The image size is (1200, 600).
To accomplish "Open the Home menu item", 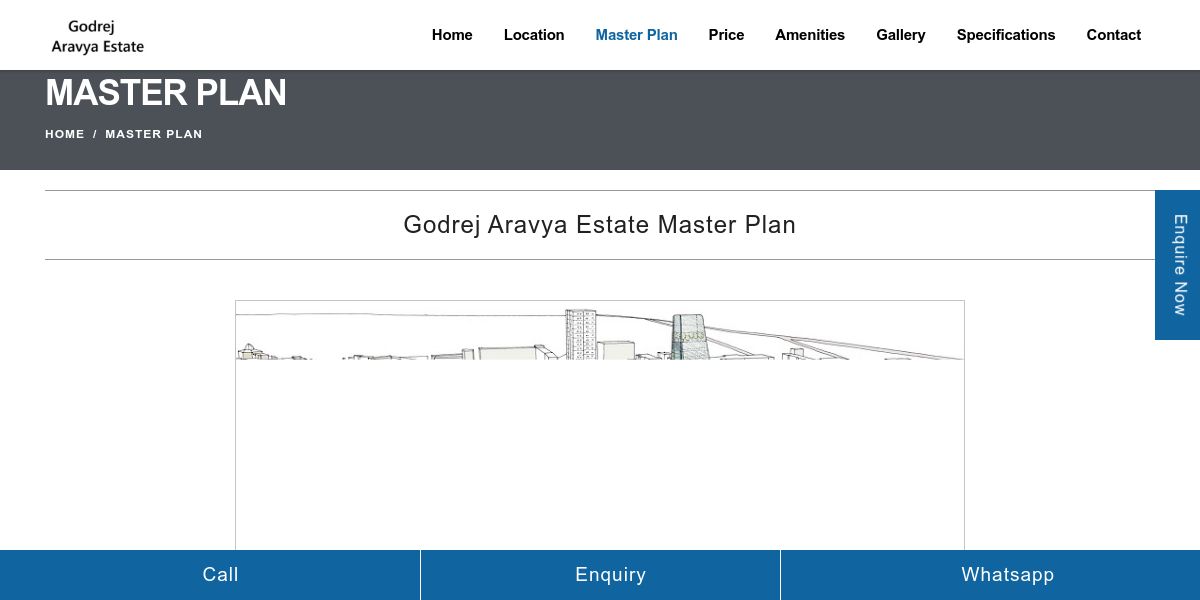I will (452, 35).
